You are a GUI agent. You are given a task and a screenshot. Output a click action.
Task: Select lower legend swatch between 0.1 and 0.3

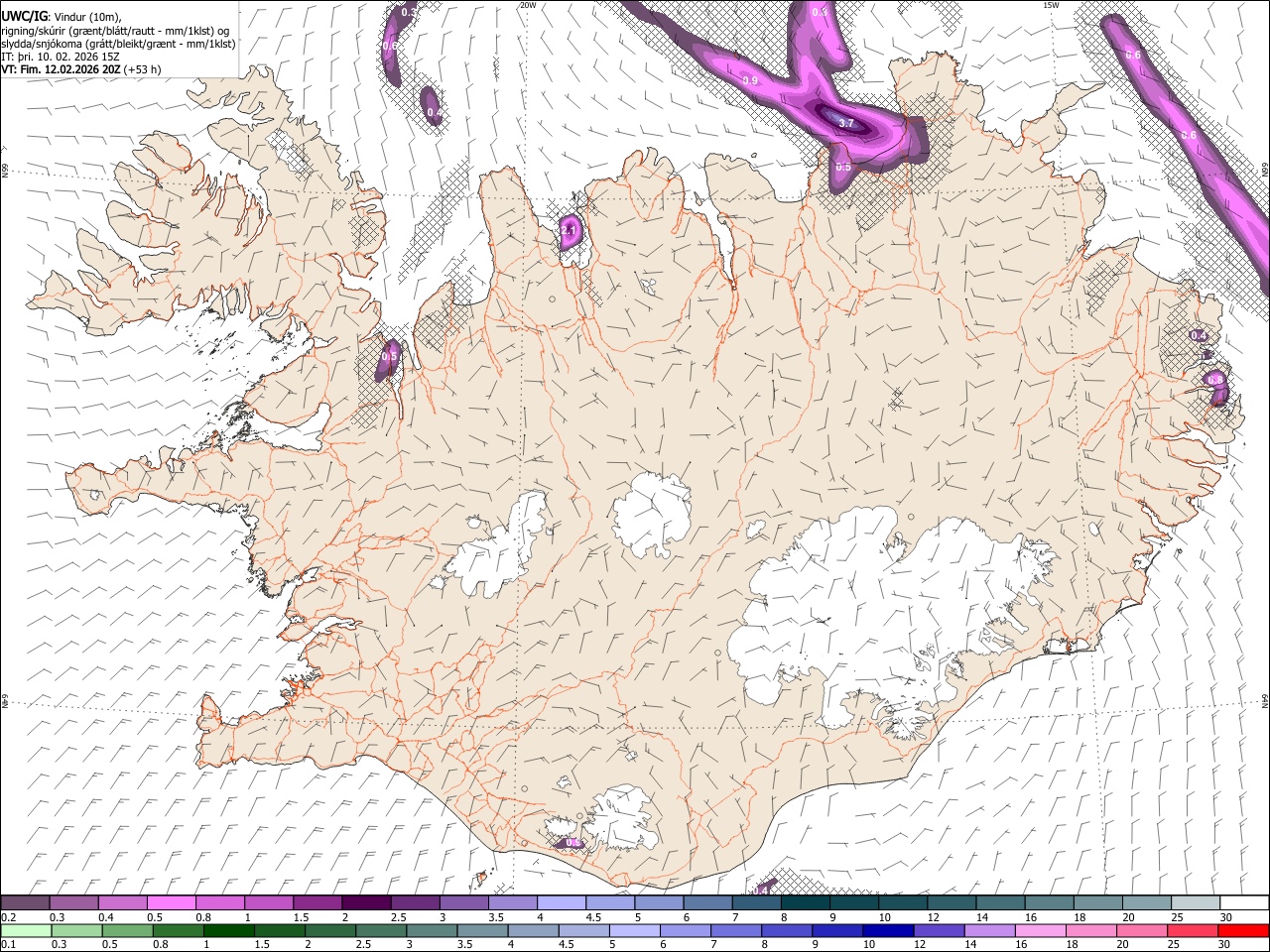click(x=26, y=930)
